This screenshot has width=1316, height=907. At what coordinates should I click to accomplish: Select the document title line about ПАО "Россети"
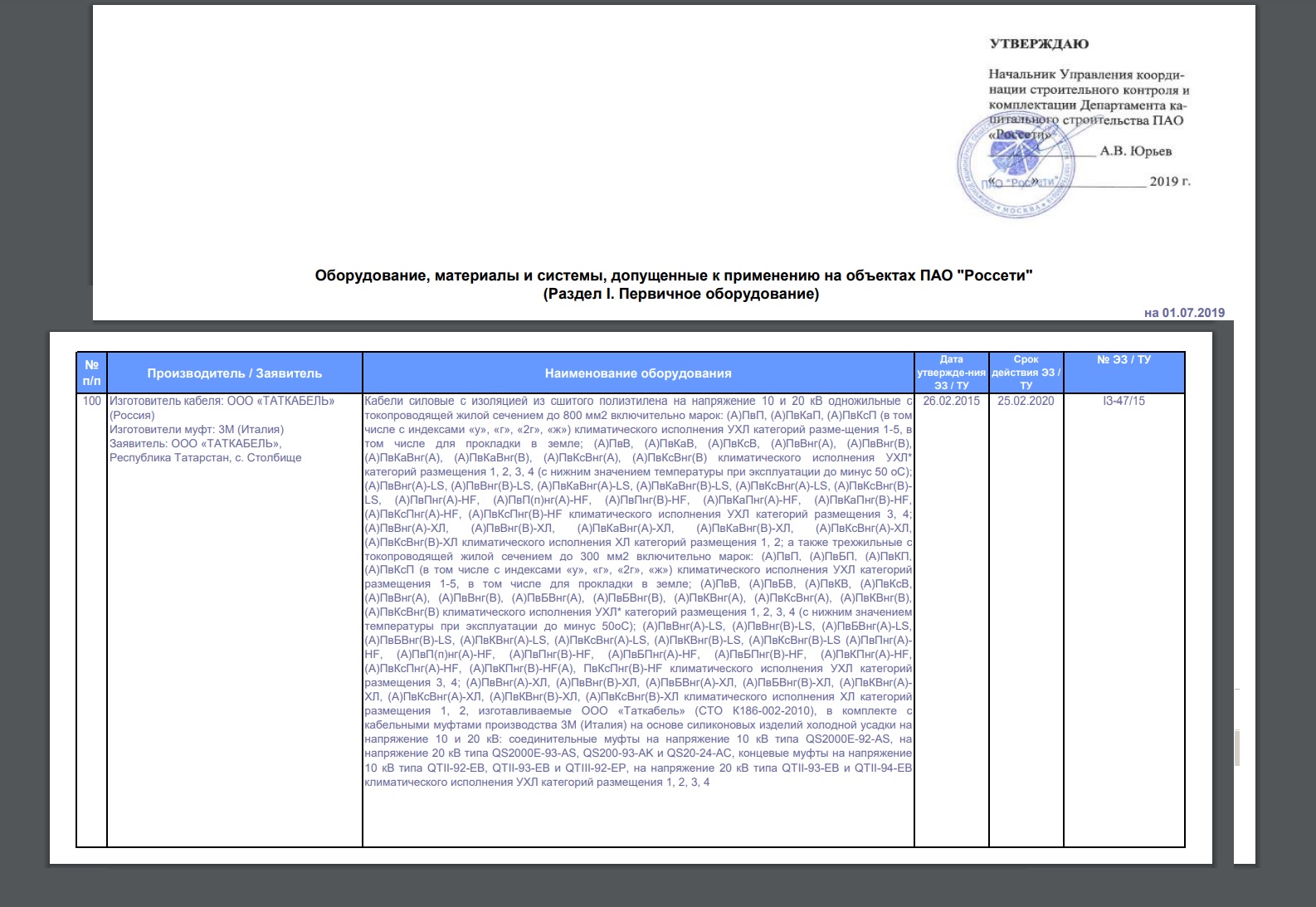[x=674, y=276]
